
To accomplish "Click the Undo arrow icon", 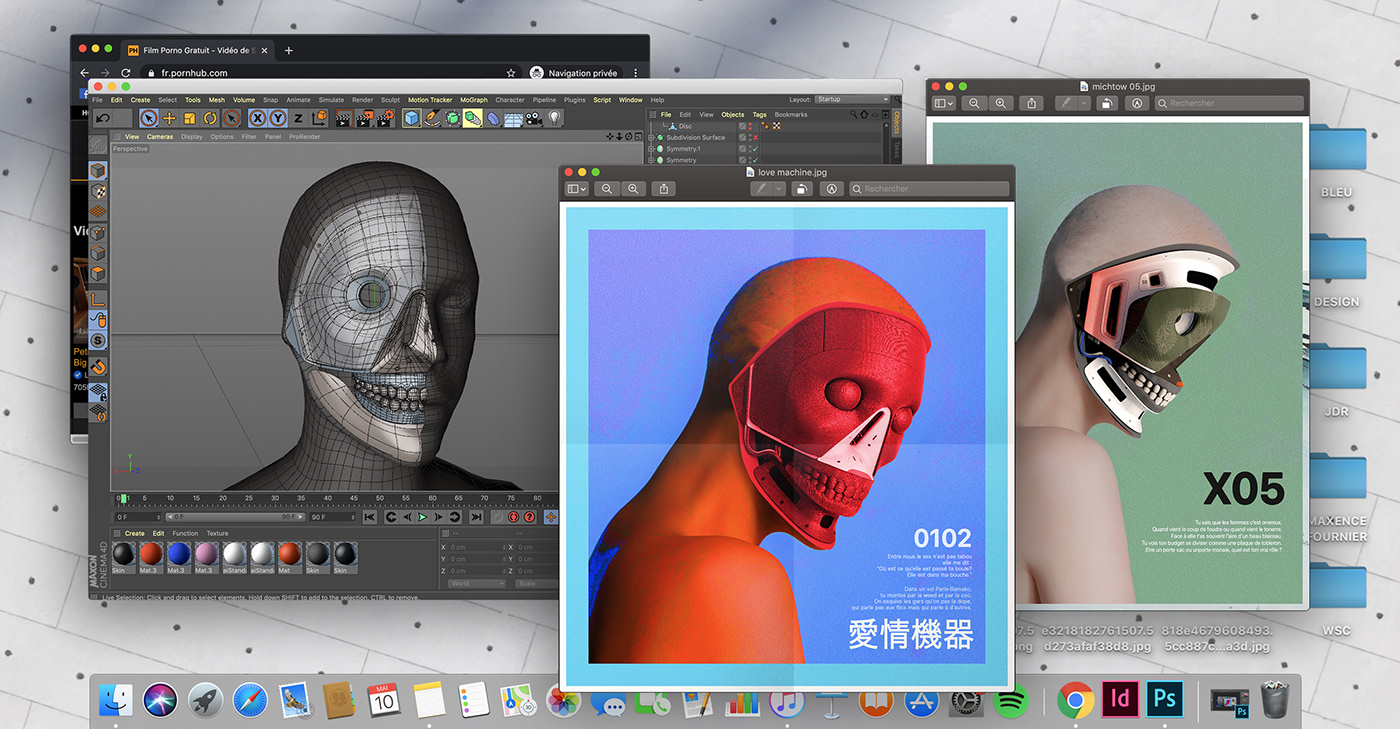I will (x=102, y=118).
